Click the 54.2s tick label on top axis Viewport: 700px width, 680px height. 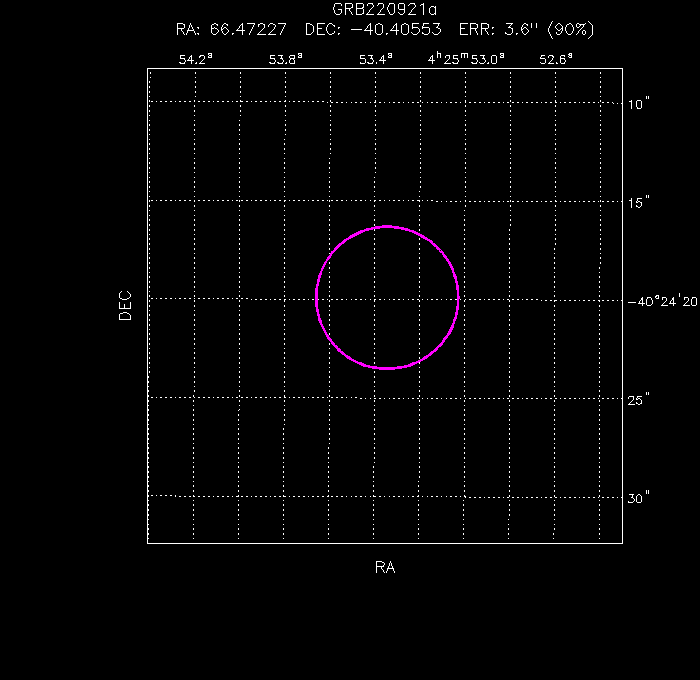point(196,60)
